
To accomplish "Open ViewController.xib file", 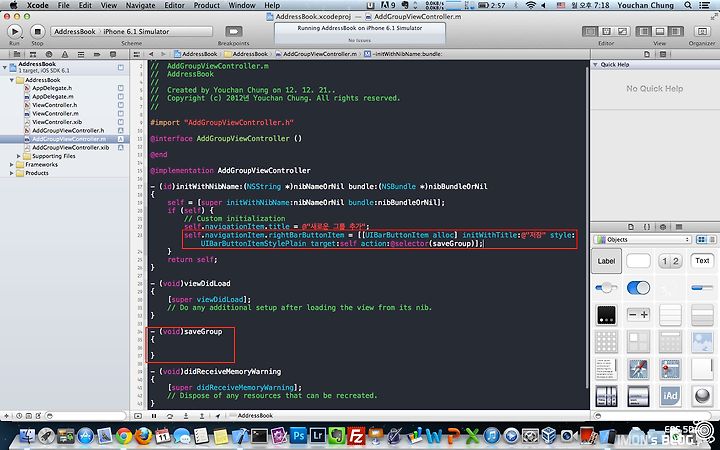I will [56, 122].
